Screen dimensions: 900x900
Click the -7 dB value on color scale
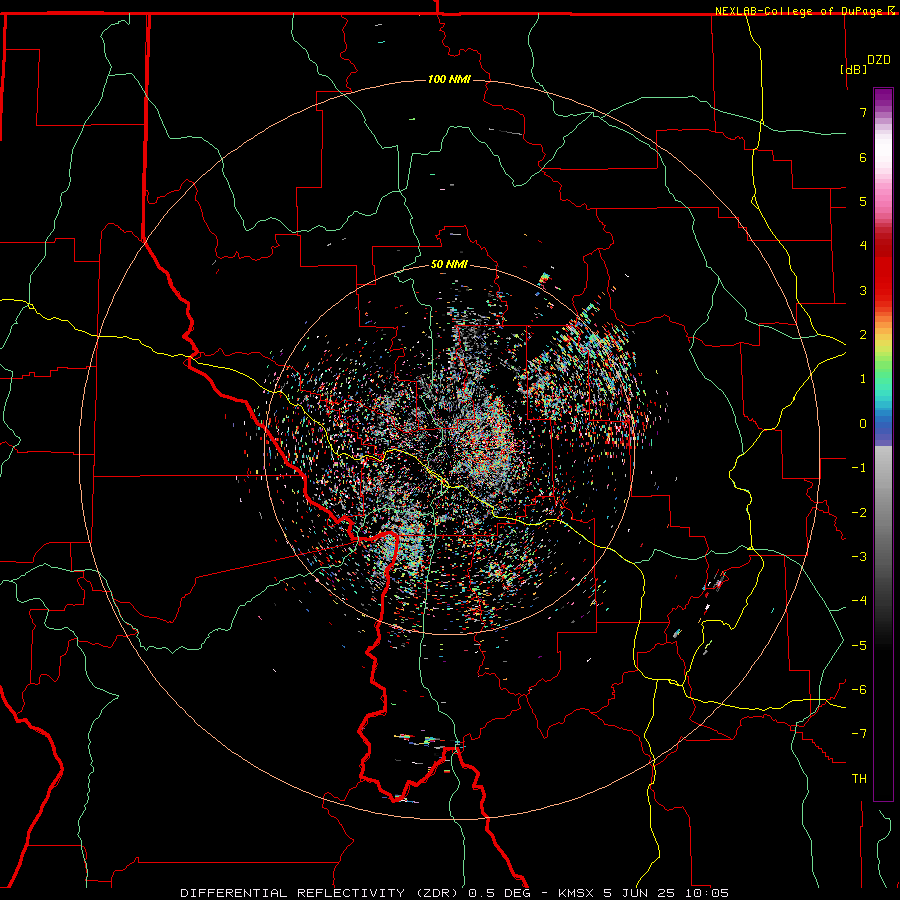pos(859,734)
